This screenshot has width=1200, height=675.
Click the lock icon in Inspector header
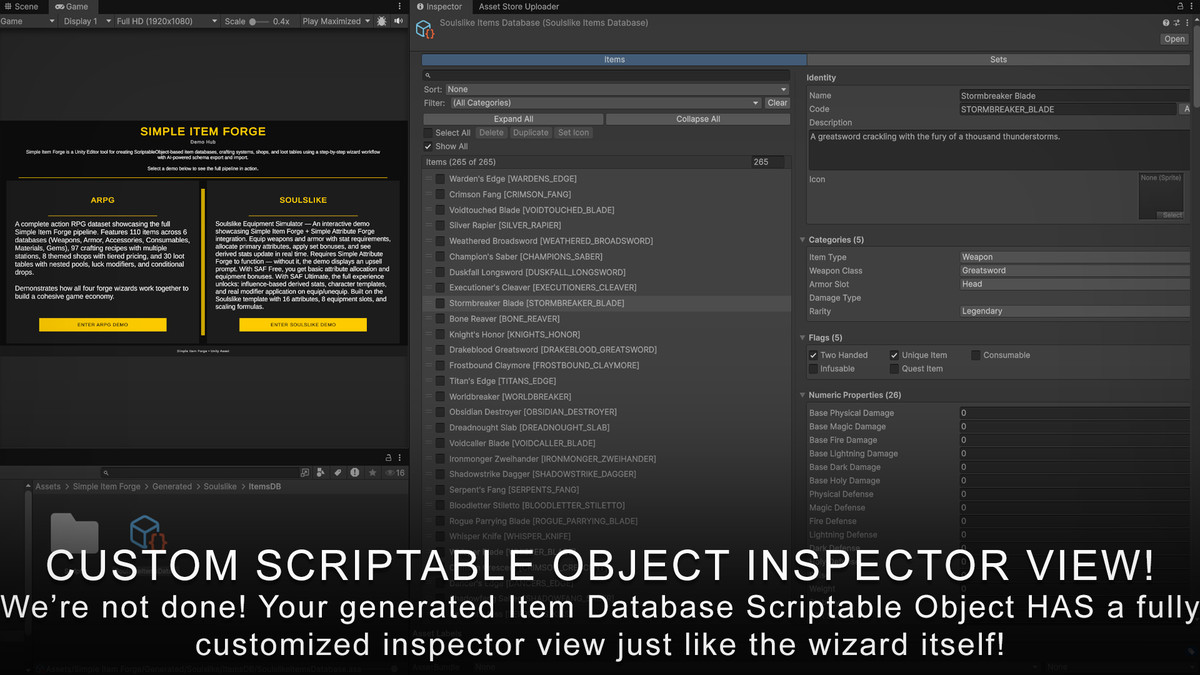[1180, 6]
